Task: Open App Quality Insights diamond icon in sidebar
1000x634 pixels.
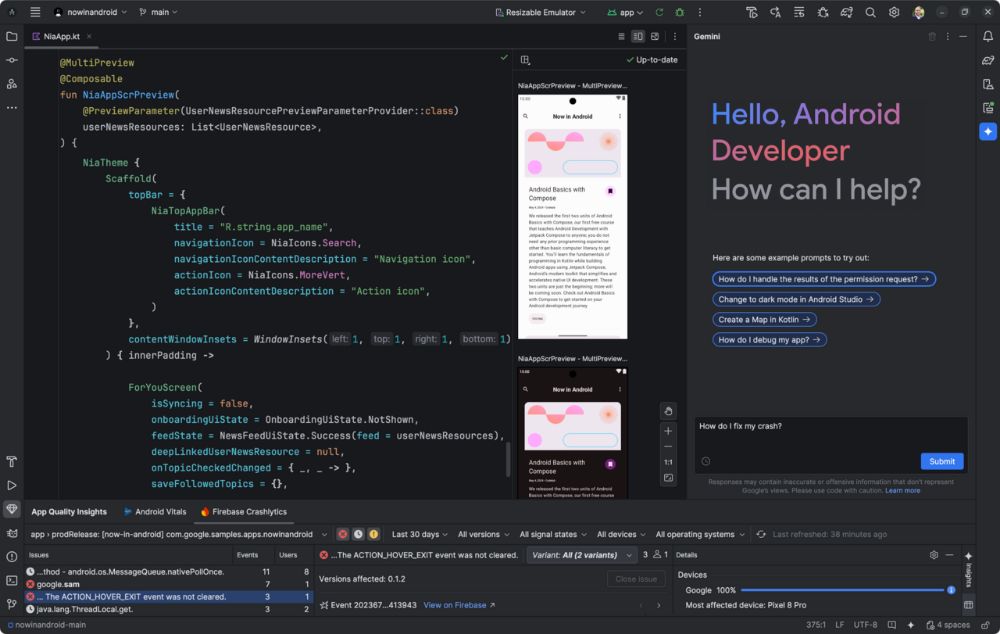Action: click(x=11, y=509)
